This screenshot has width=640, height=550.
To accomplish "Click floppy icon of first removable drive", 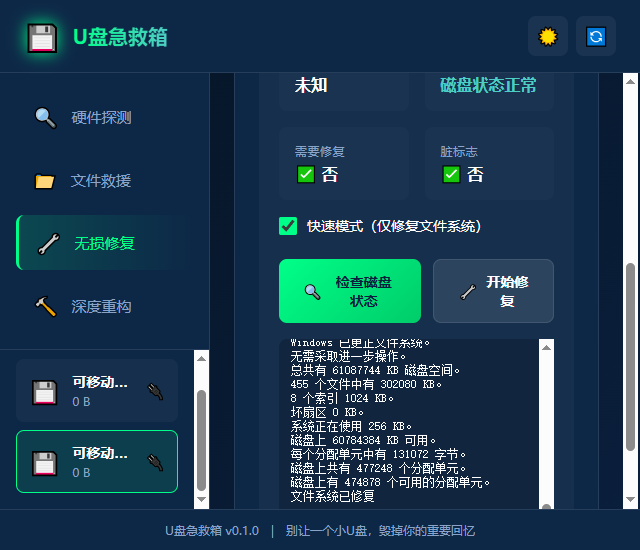I will pyautogui.click(x=44, y=392).
